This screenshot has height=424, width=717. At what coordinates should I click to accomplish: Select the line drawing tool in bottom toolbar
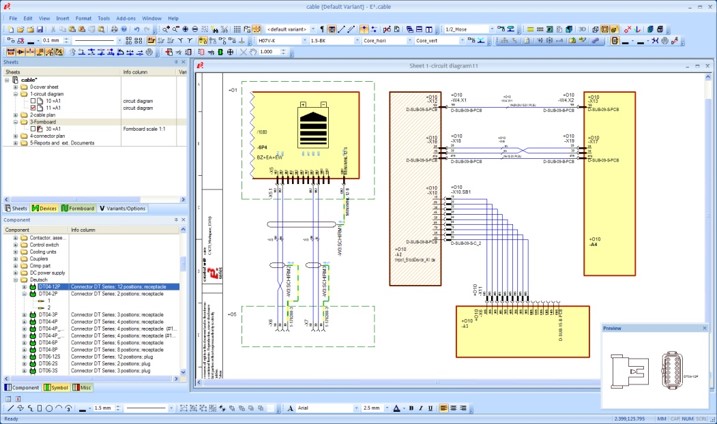10,408
